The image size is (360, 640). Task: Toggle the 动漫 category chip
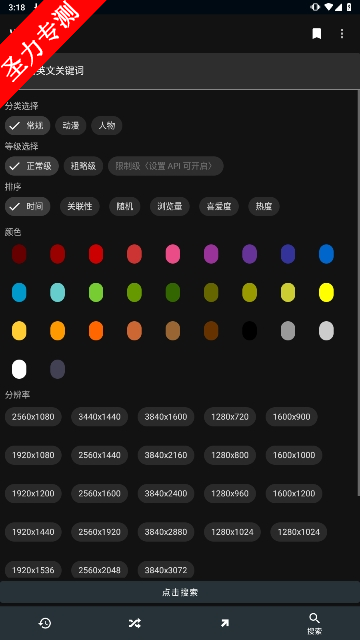tap(71, 125)
